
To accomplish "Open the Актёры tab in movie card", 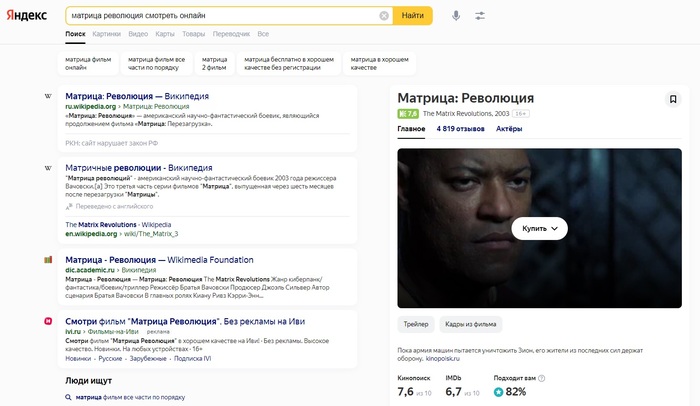I will coord(509,129).
